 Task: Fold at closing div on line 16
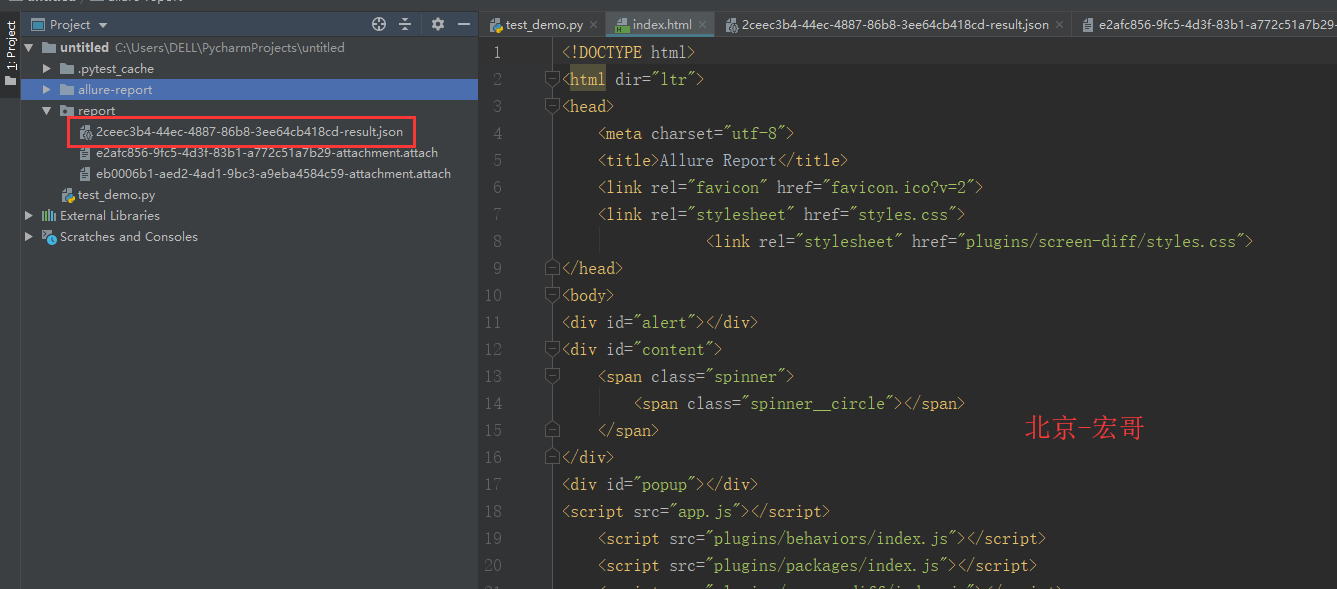coord(552,457)
